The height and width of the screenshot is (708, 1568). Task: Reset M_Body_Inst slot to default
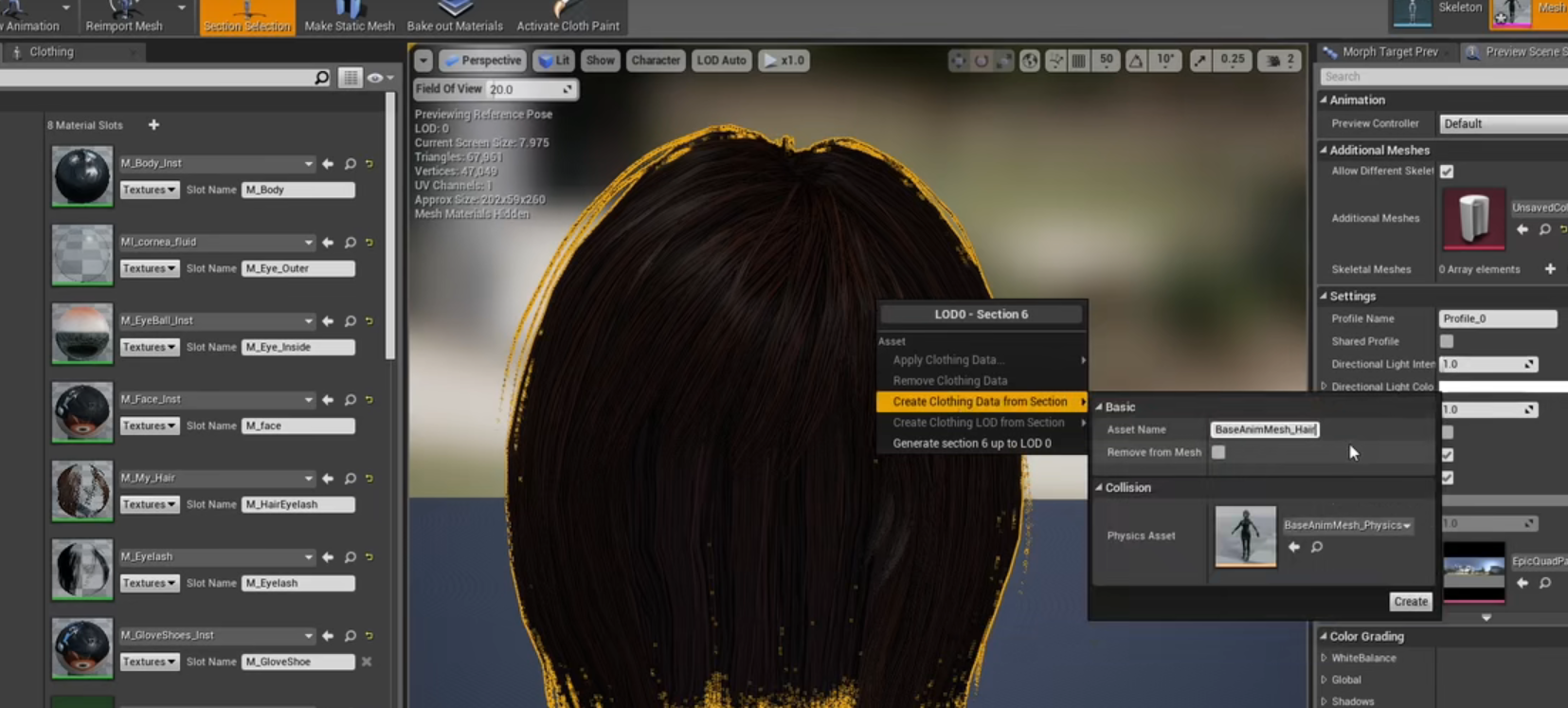[369, 164]
